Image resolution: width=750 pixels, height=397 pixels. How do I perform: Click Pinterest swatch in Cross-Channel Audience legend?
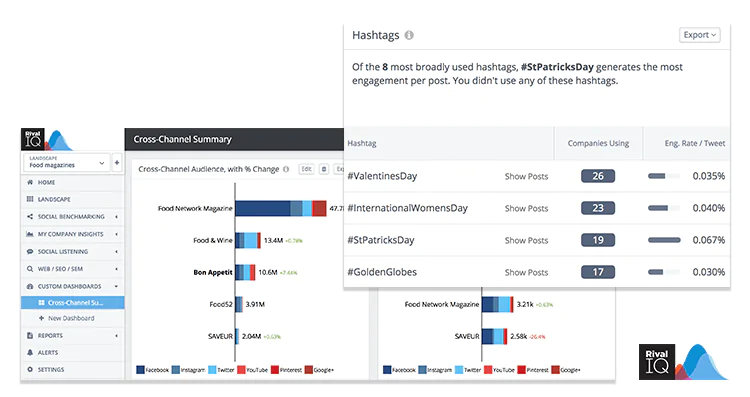click(275, 370)
